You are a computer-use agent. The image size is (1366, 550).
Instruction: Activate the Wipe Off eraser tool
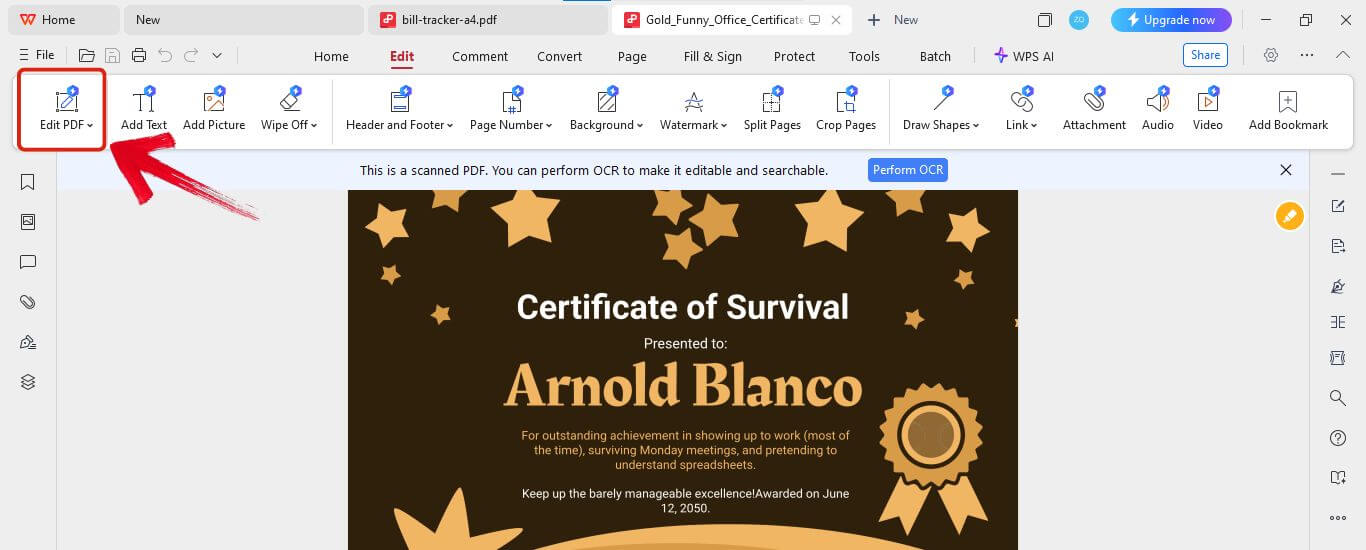tap(289, 109)
